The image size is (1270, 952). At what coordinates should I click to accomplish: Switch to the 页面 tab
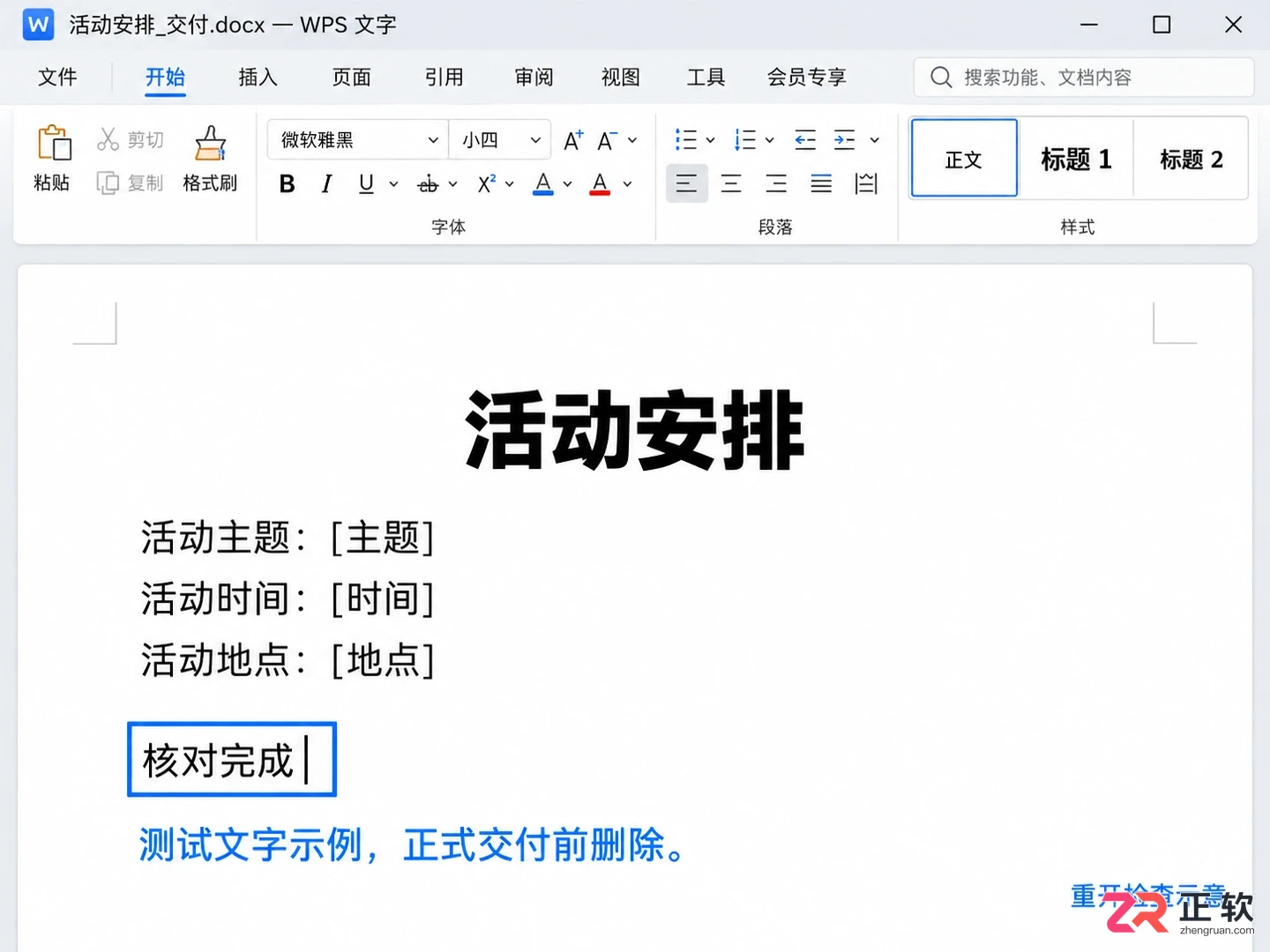pos(352,78)
